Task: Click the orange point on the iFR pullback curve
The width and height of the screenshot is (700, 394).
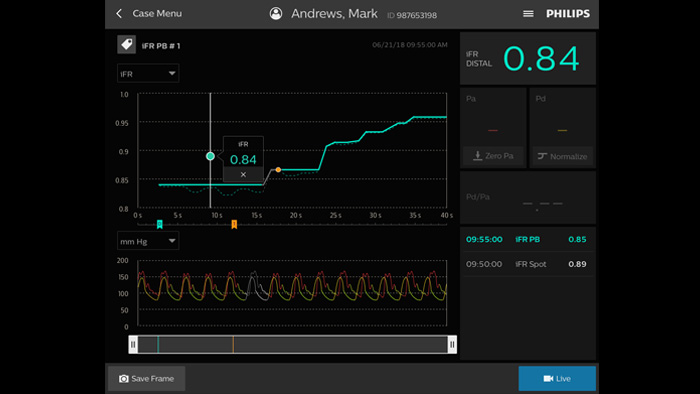Action: 278,170
